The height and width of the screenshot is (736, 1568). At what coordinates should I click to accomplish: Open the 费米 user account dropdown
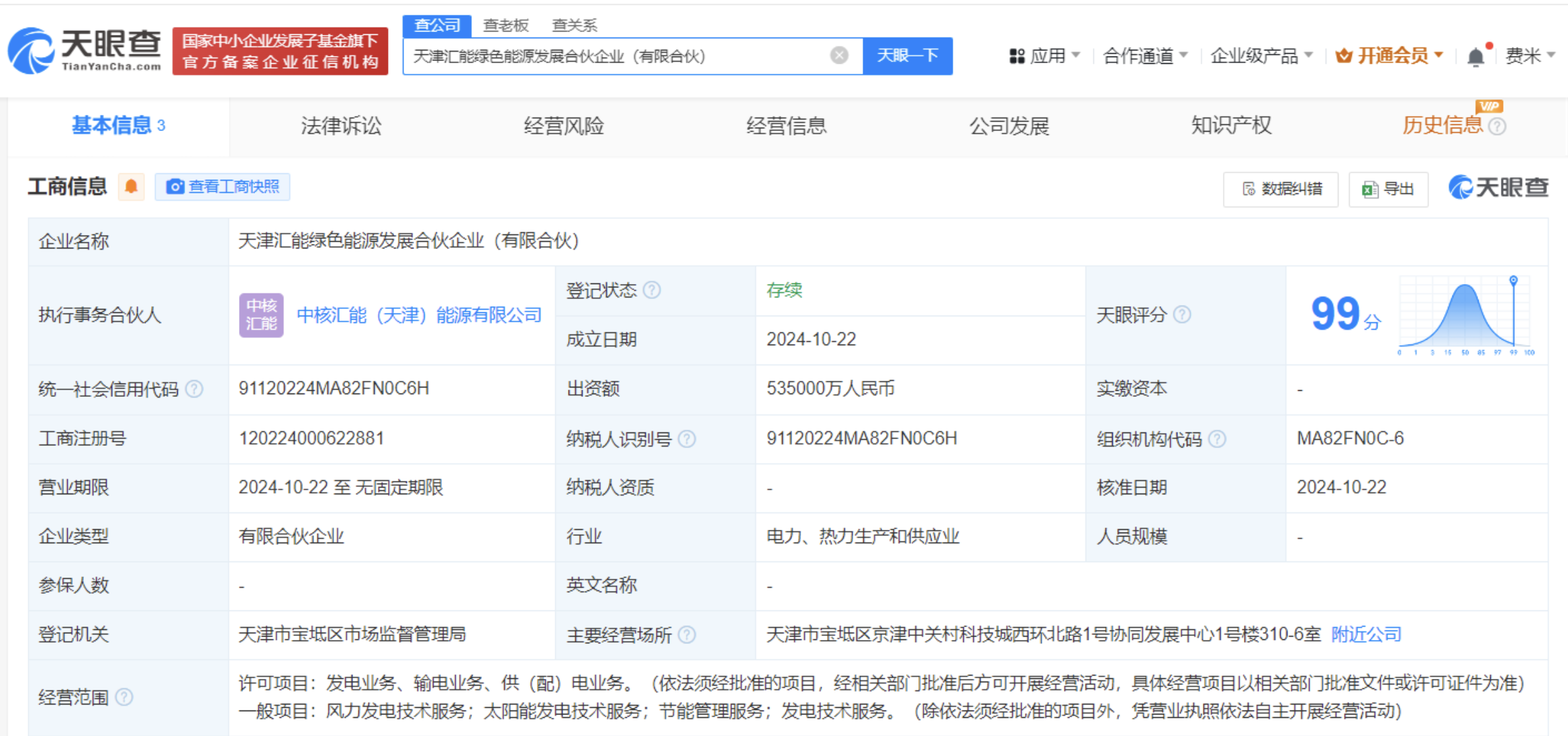pos(1530,56)
